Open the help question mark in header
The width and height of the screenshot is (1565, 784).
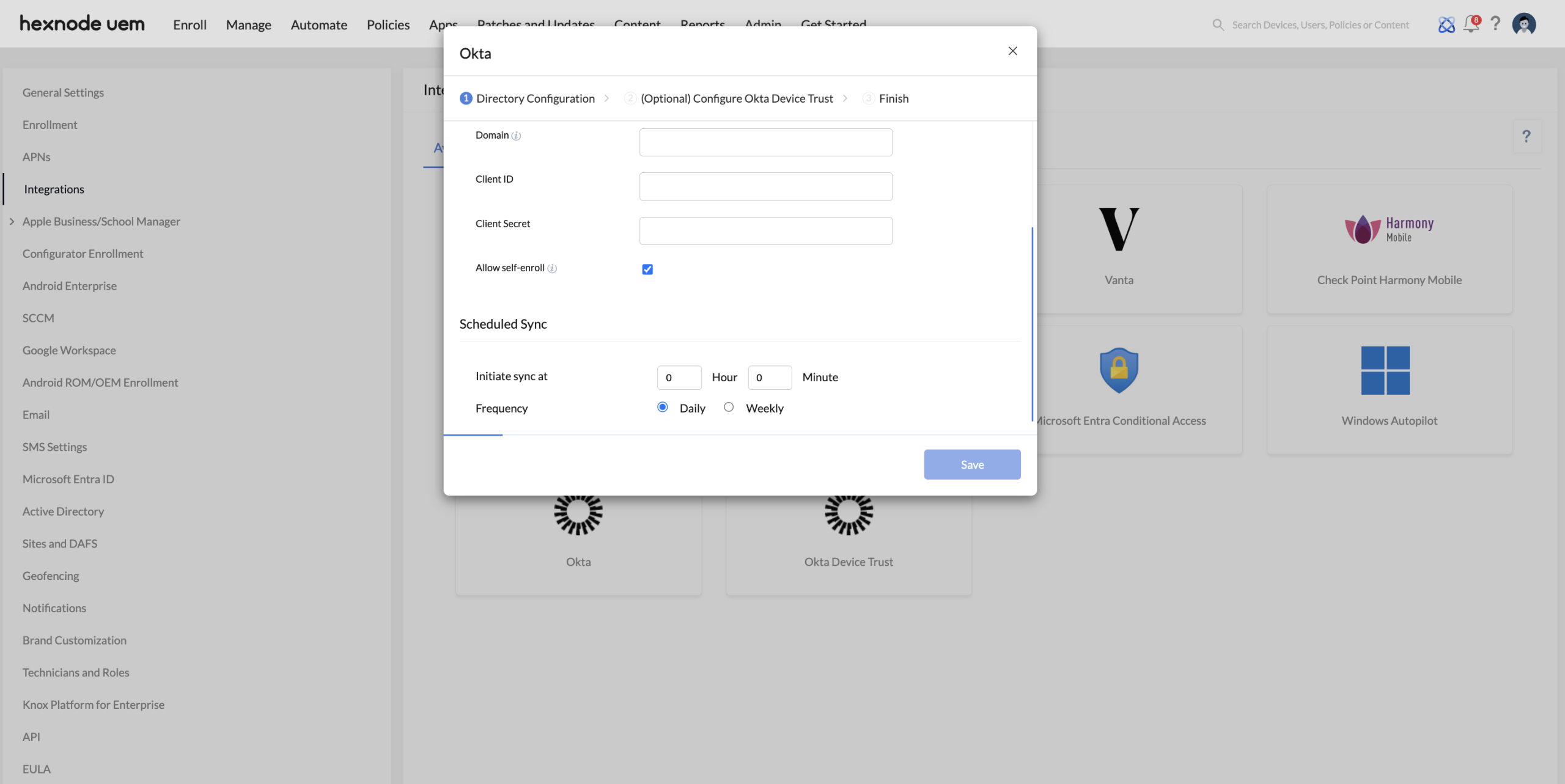[x=1495, y=24]
